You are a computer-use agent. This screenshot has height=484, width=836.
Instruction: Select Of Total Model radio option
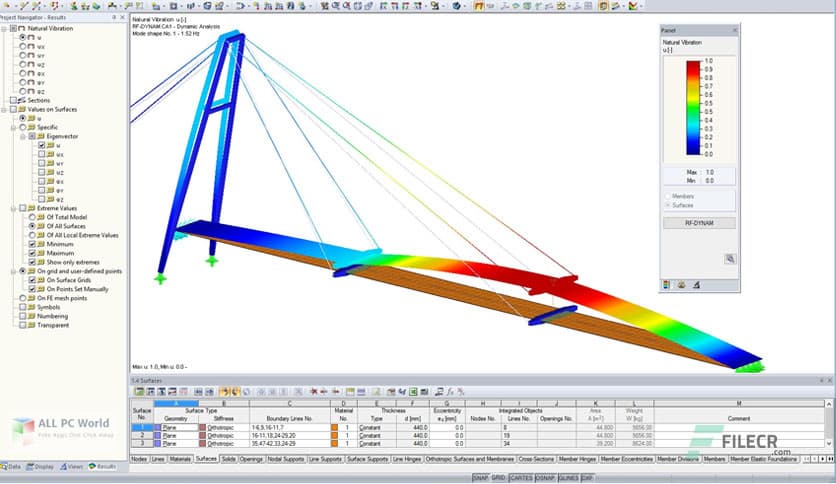coord(32,217)
